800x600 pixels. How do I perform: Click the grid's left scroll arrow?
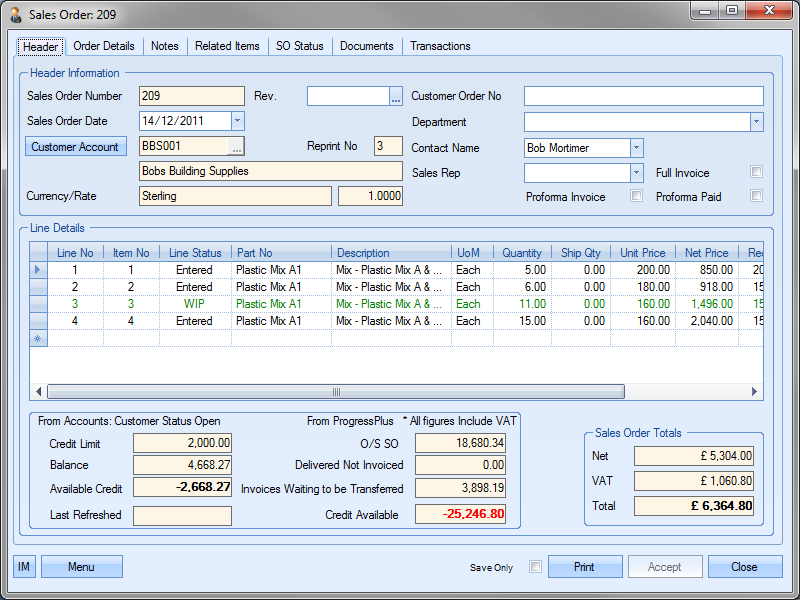point(39,392)
